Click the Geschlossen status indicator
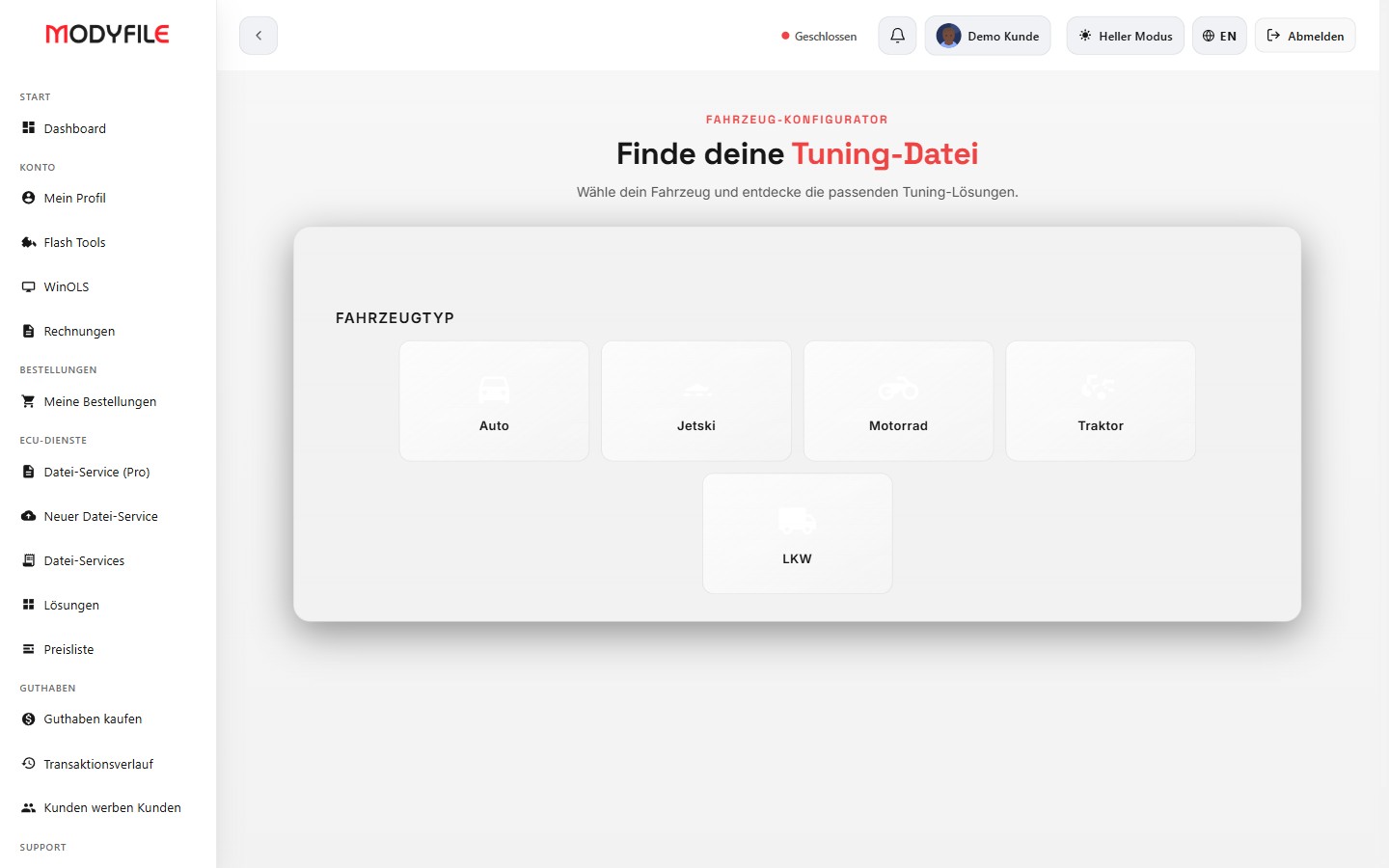Screen dimensions: 1389x868 pos(819,36)
